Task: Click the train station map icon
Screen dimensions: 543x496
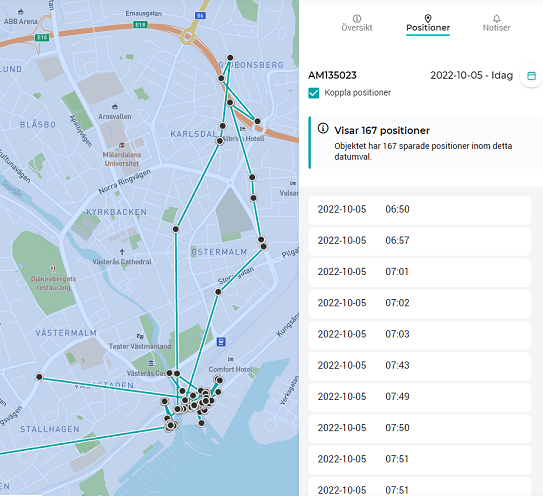Action: [221, 342]
